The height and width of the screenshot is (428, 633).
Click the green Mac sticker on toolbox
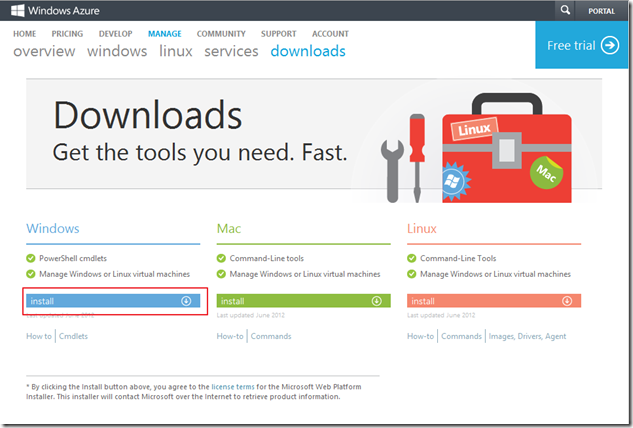tap(547, 173)
